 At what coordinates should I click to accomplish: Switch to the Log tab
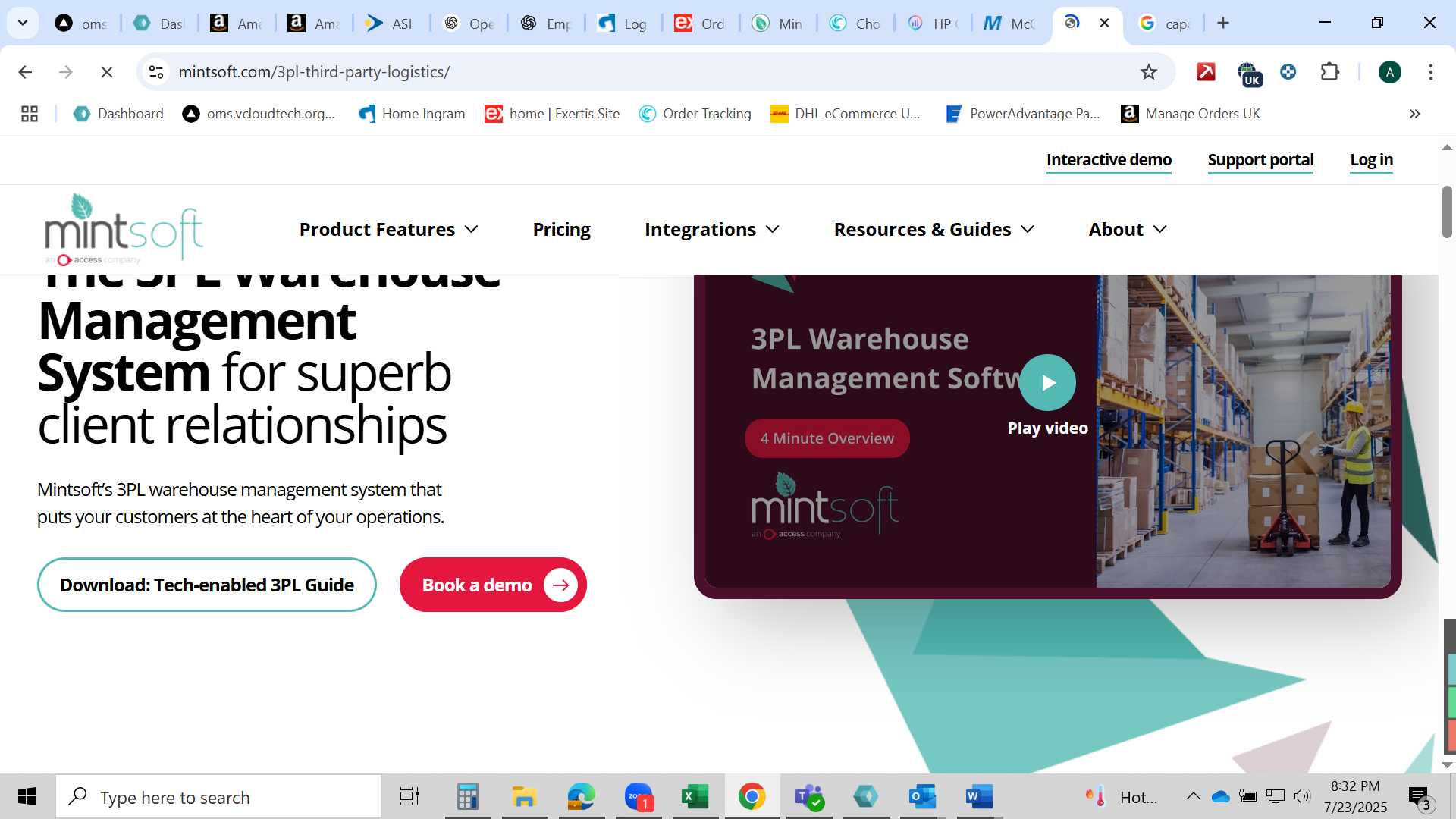click(x=623, y=24)
